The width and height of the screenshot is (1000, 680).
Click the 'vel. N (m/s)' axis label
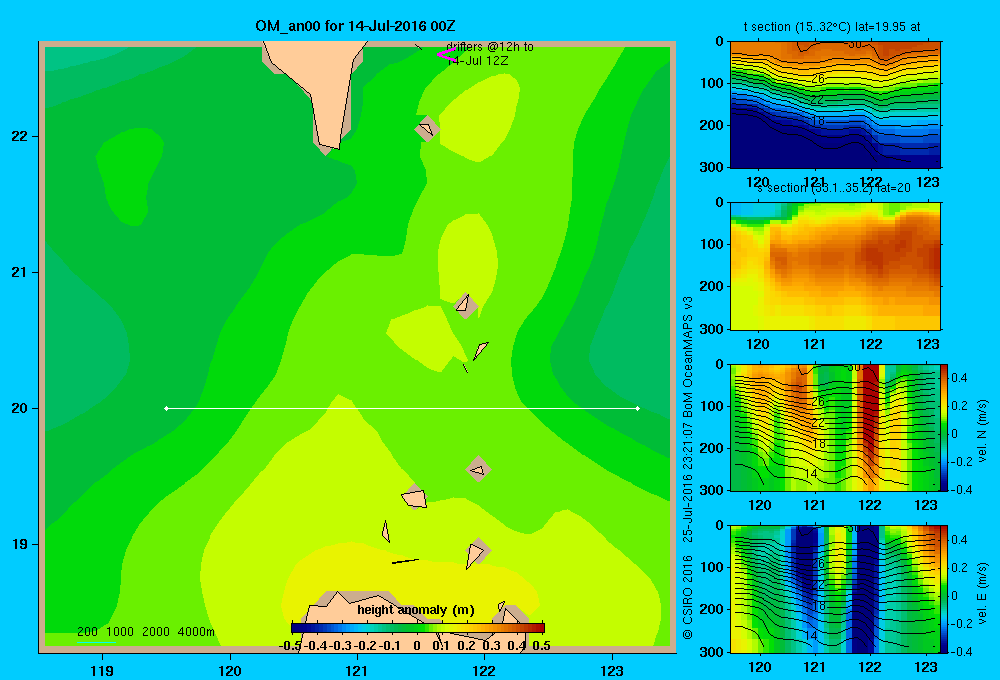pos(982,431)
